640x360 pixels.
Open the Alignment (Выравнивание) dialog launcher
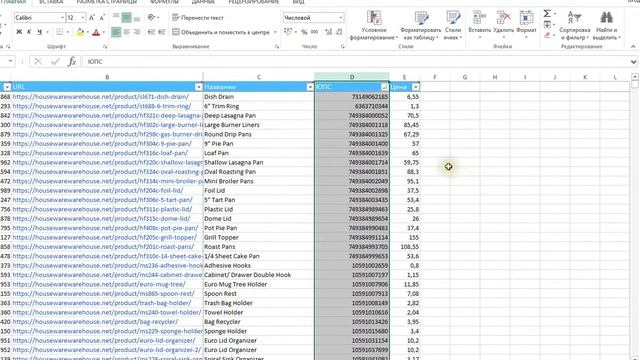coord(277,47)
